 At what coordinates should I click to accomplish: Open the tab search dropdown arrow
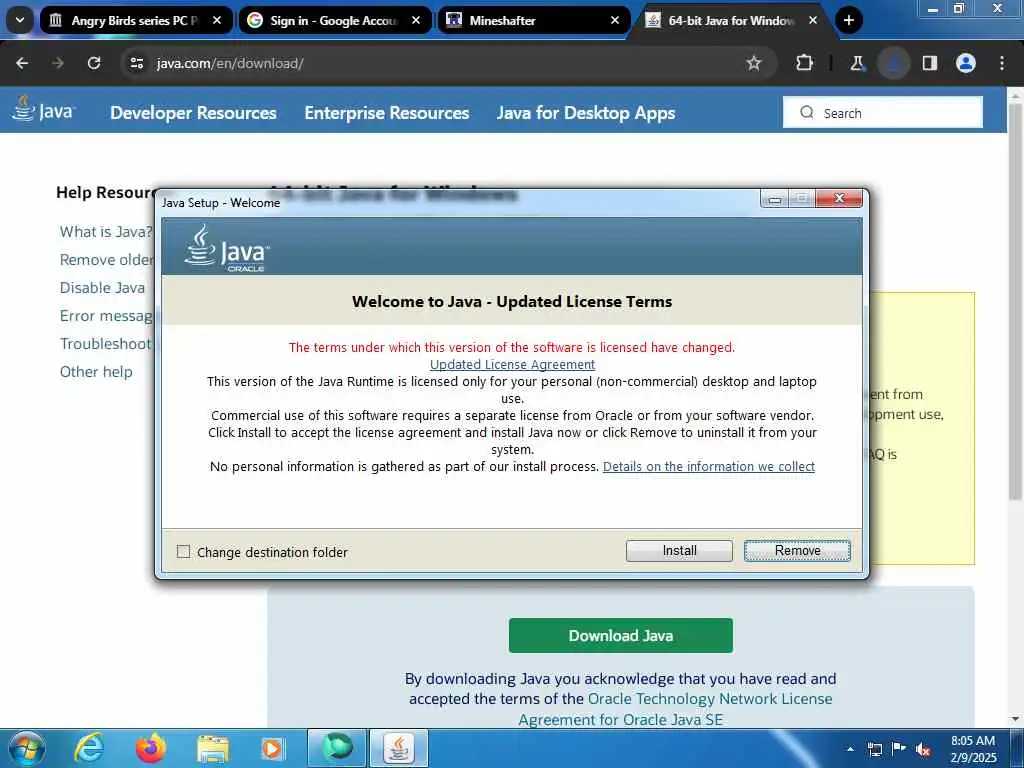20,20
